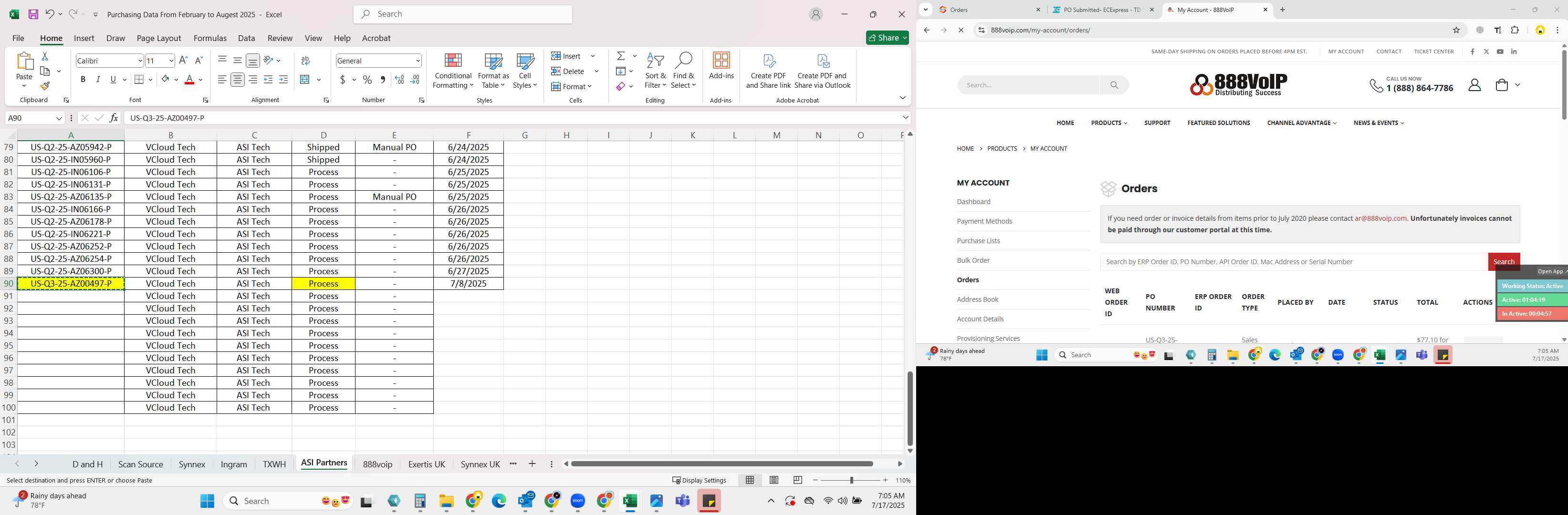
Task: Click Insert Function fx icon
Action: pos(114,118)
